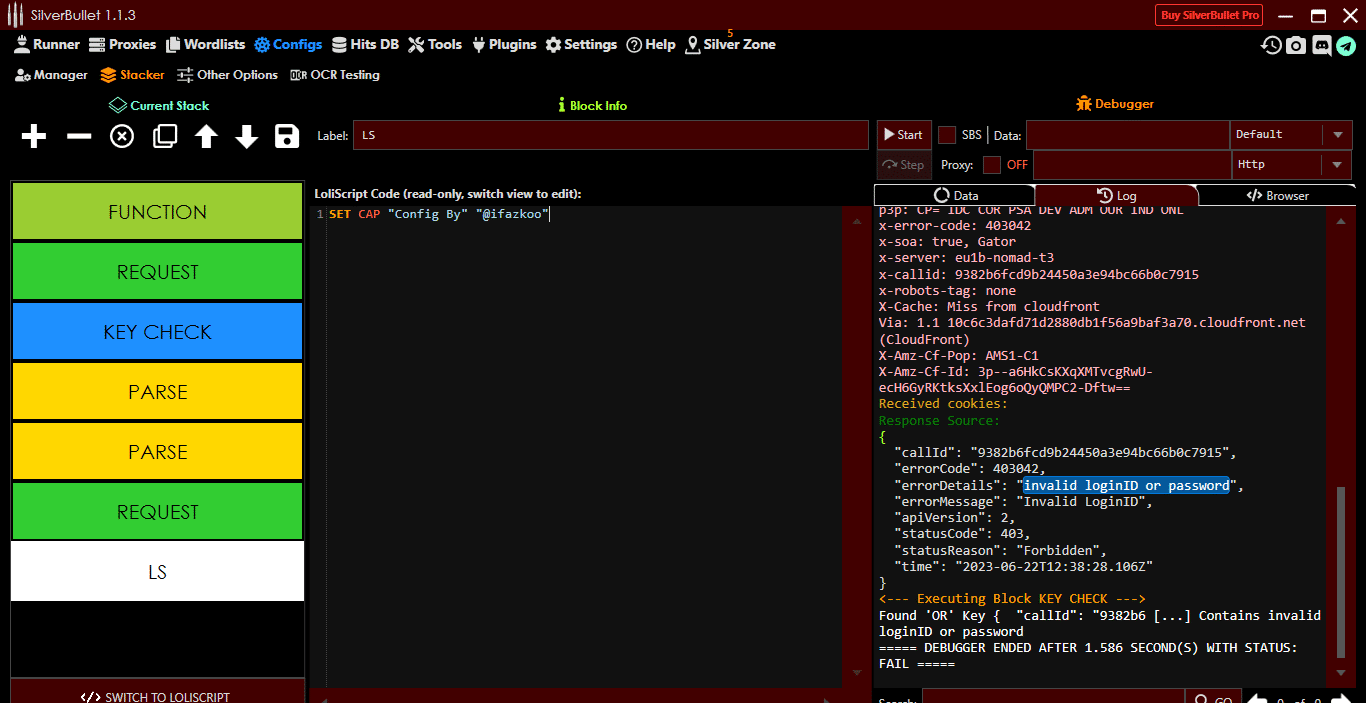The width and height of the screenshot is (1366, 703).
Task: Expand the Configs menu
Action: click(288, 44)
